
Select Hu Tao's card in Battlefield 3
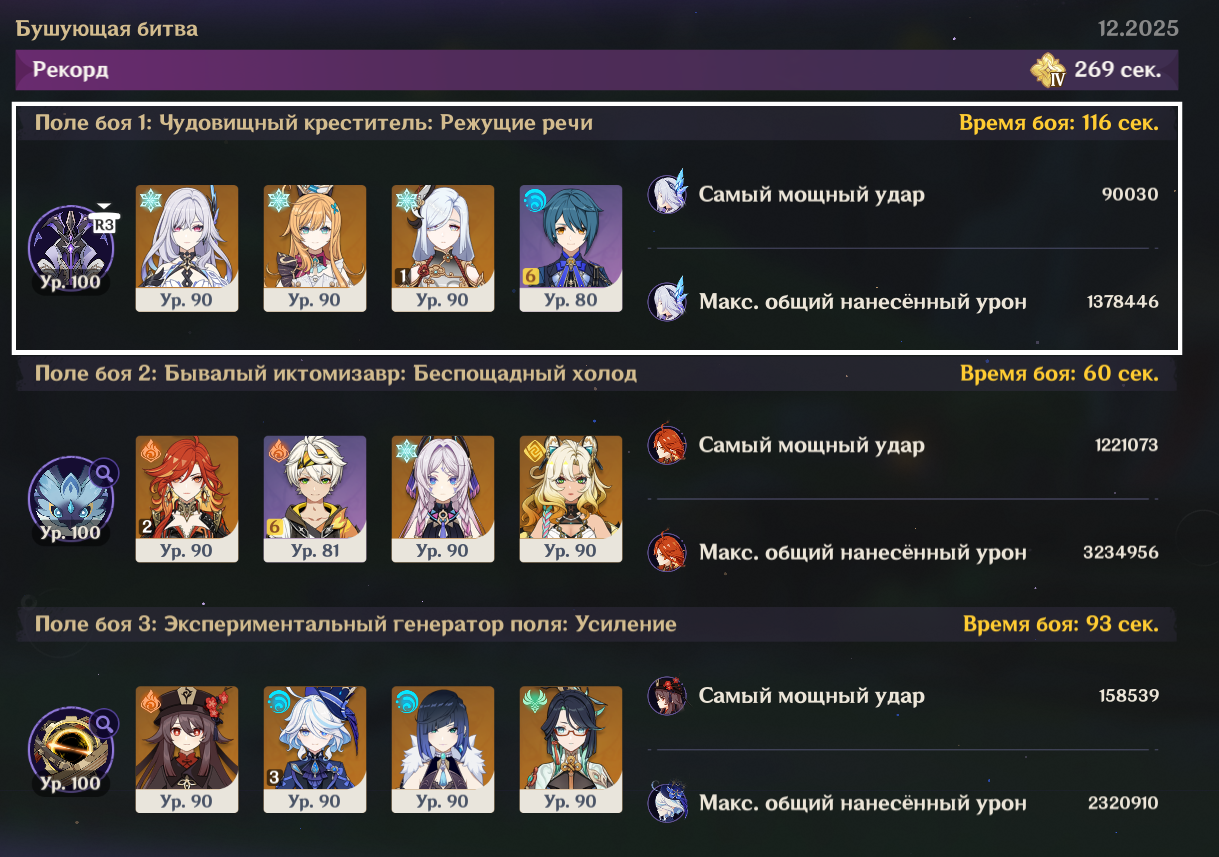(187, 750)
